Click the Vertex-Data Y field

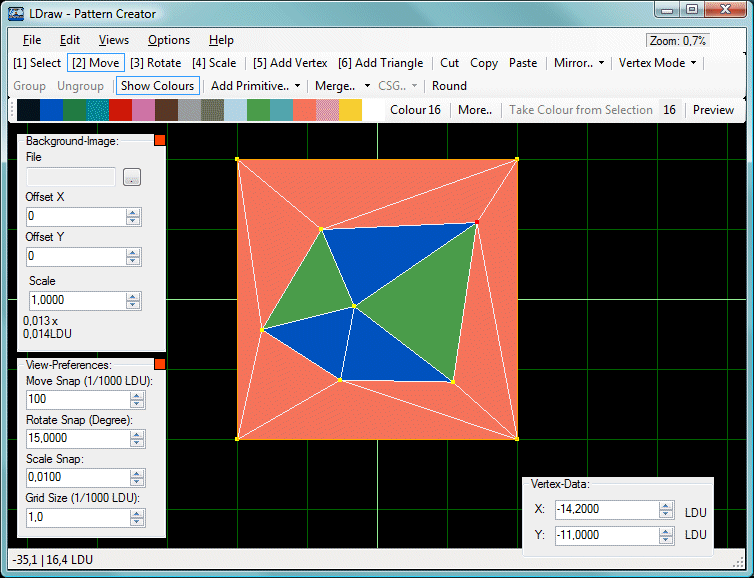coord(607,535)
